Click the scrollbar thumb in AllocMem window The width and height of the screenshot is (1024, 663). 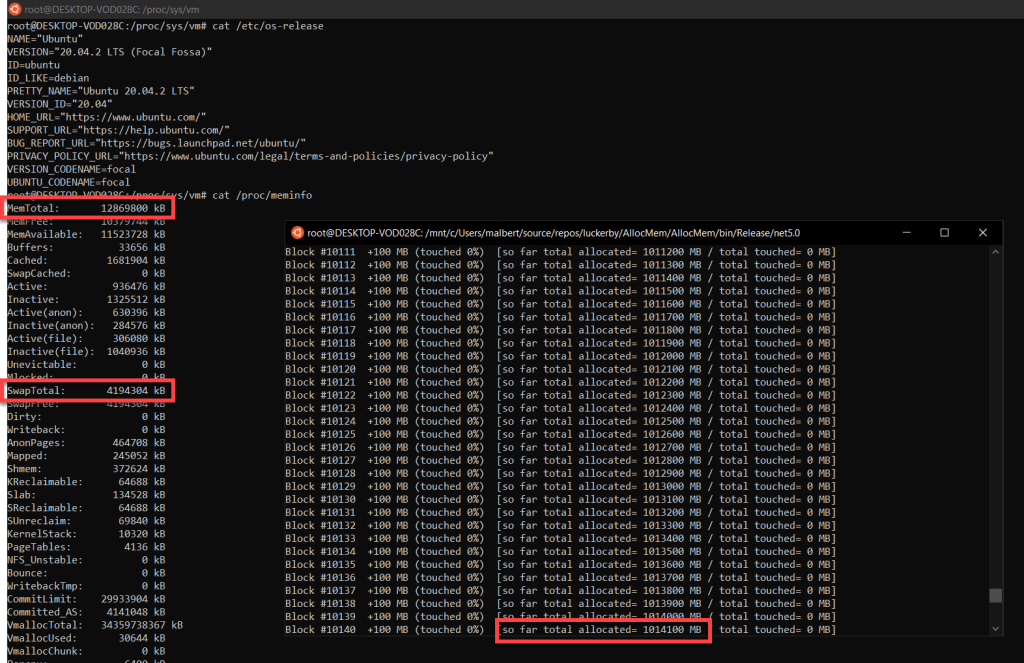click(995, 596)
